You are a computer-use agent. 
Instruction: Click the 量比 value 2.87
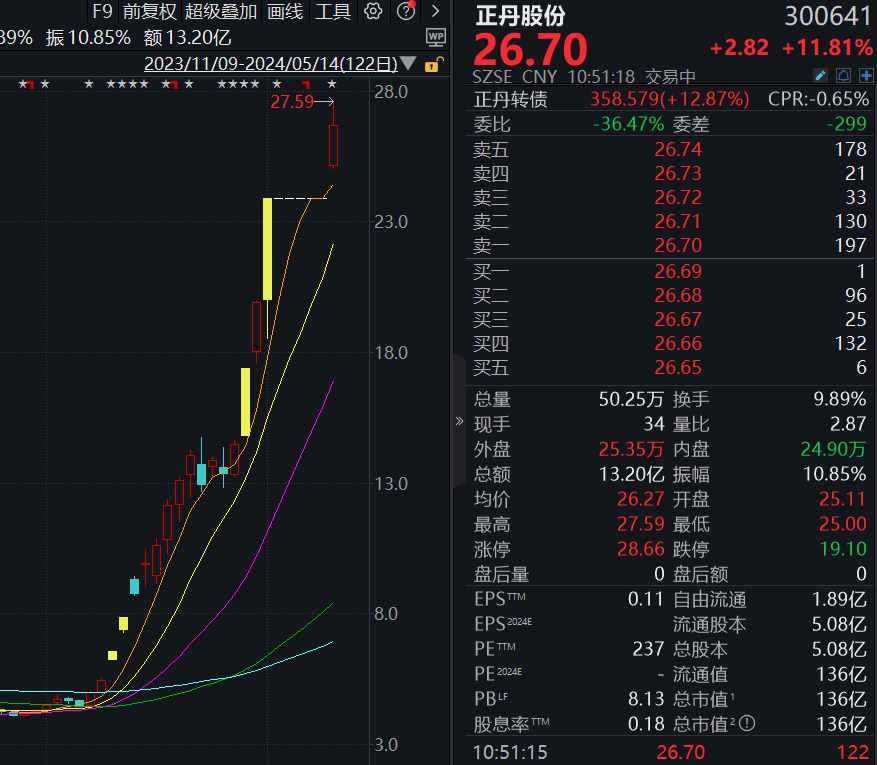(x=848, y=424)
